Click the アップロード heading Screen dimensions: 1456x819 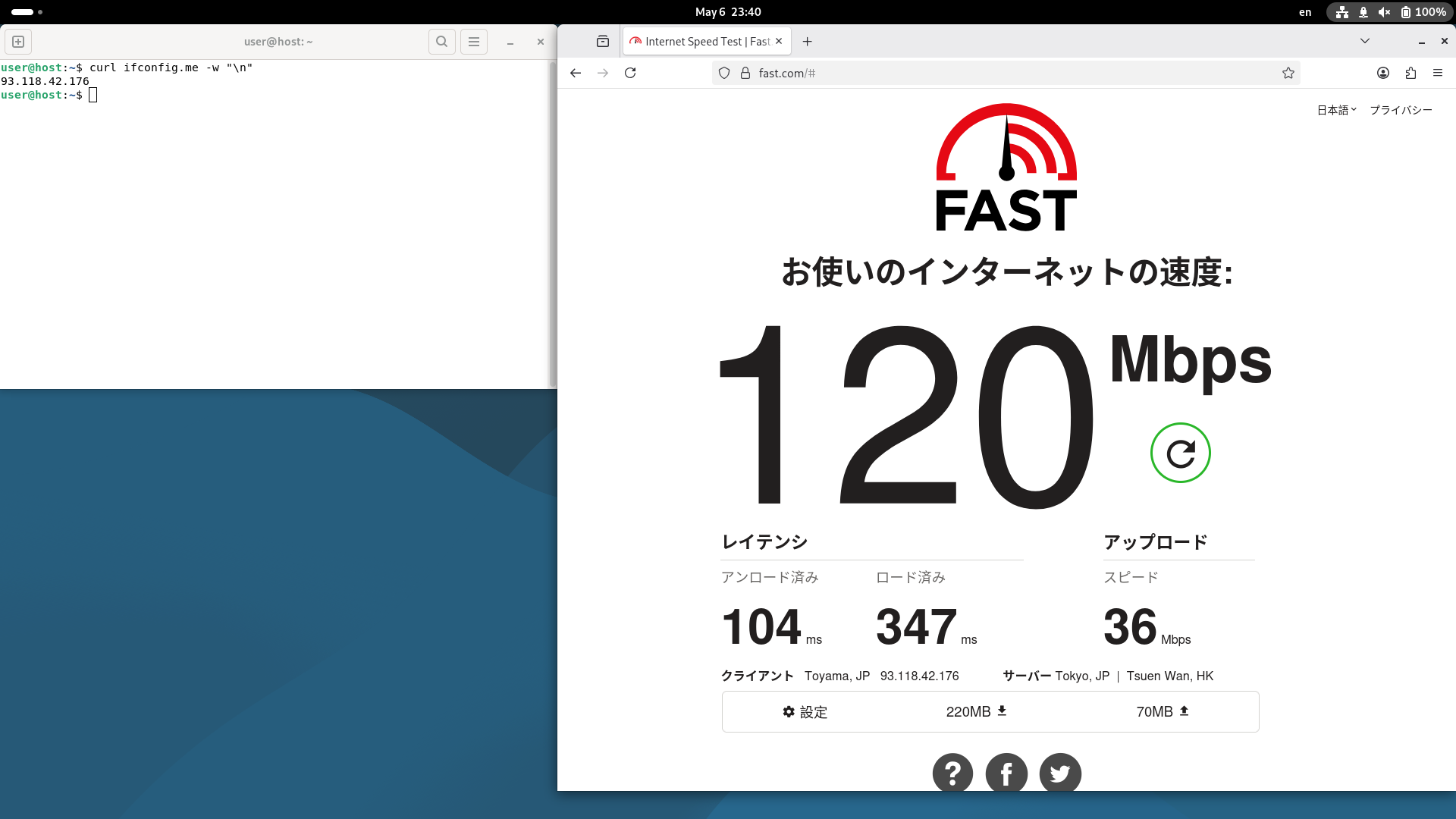tap(1155, 541)
